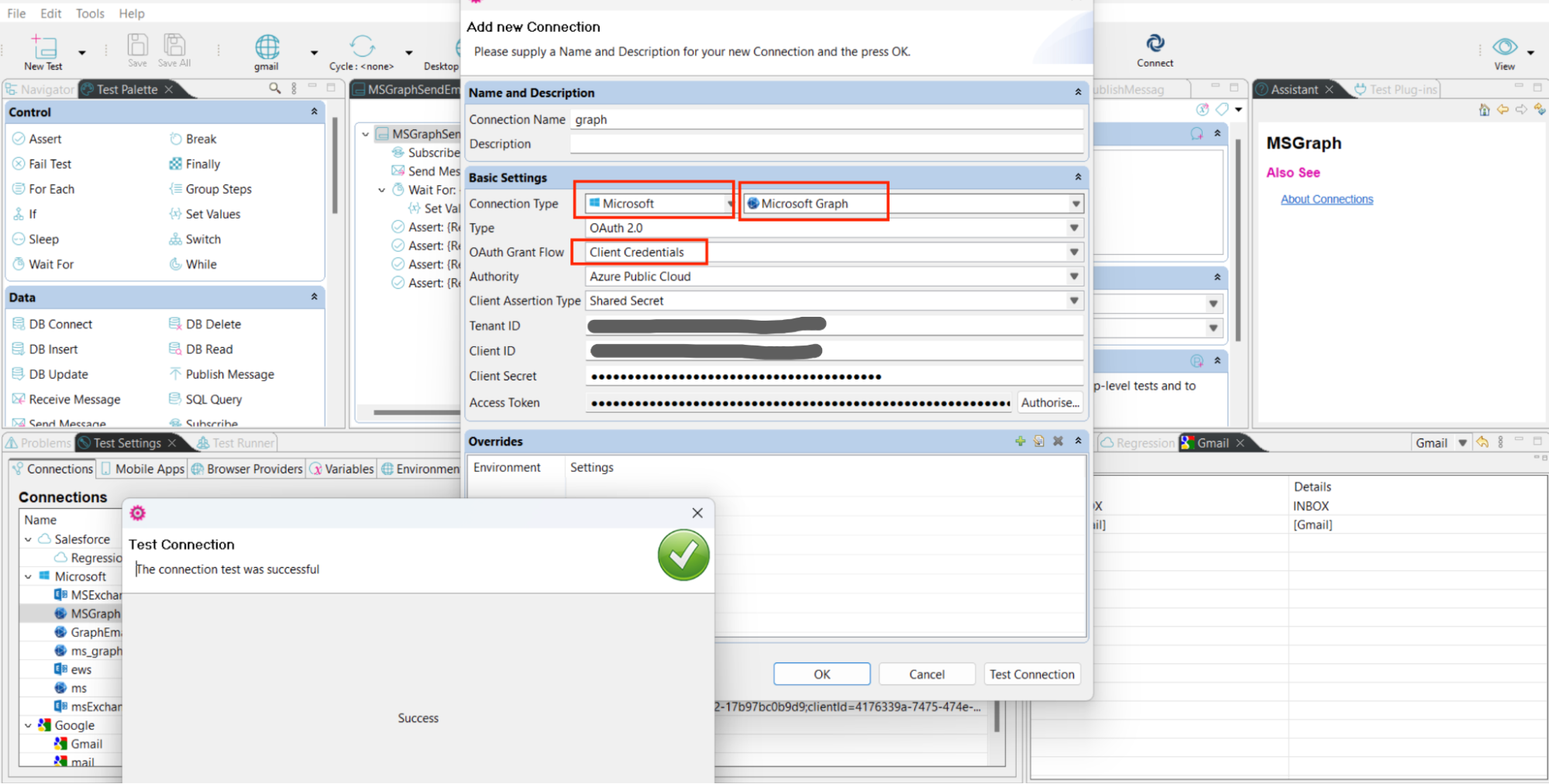The width and height of the screenshot is (1549, 784).
Task: Click the Assistant home icon
Action: tap(1484, 109)
